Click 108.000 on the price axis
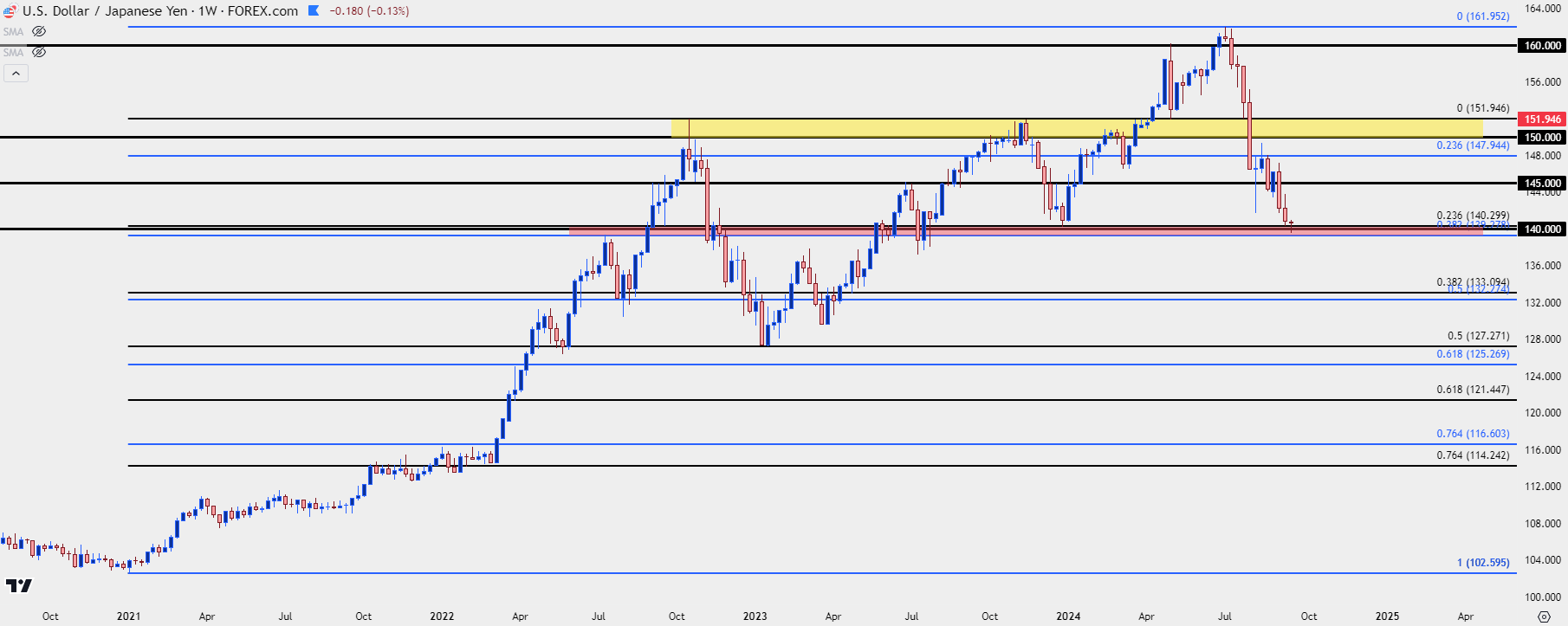The width and height of the screenshot is (1568, 626). 1543,524
